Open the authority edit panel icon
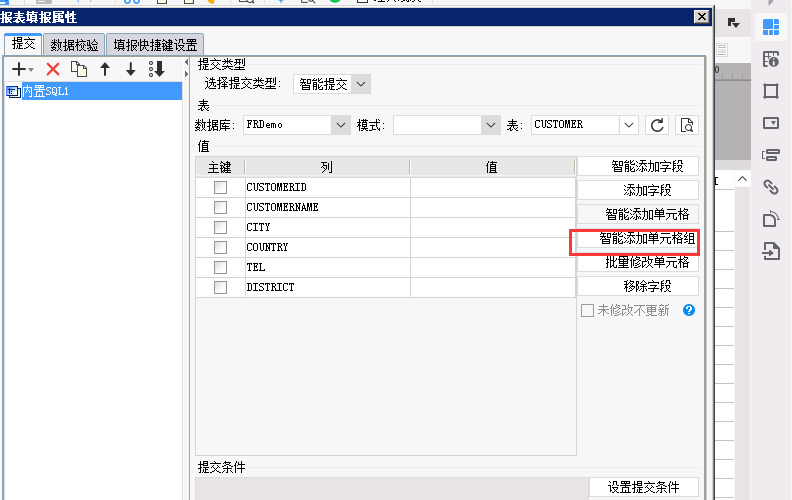 [771, 219]
